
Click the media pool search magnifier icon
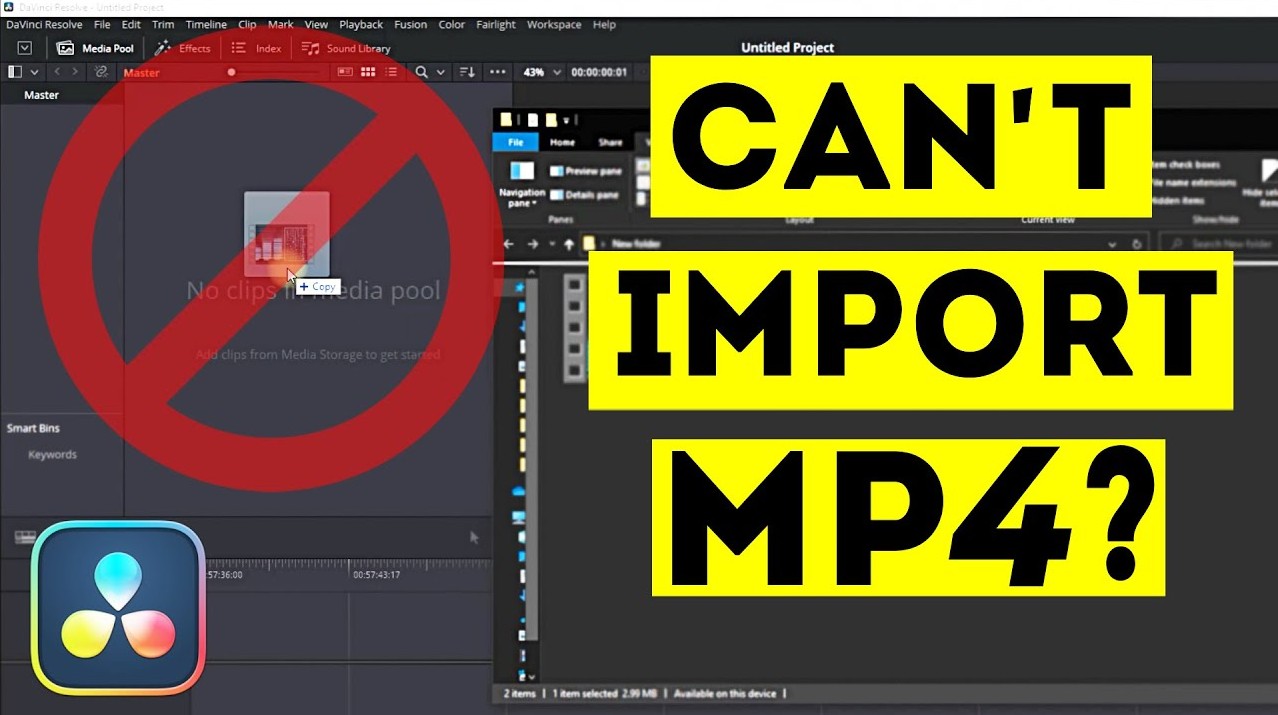[x=422, y=72]
